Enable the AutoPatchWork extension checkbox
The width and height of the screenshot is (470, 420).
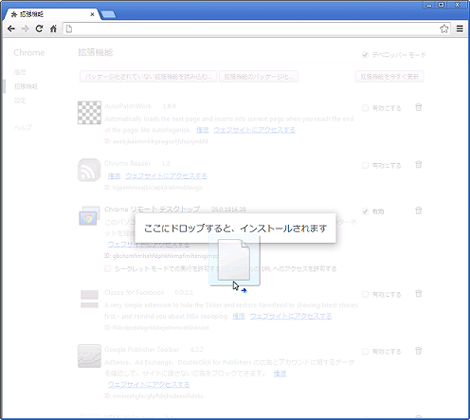click(x=365, y=108)
